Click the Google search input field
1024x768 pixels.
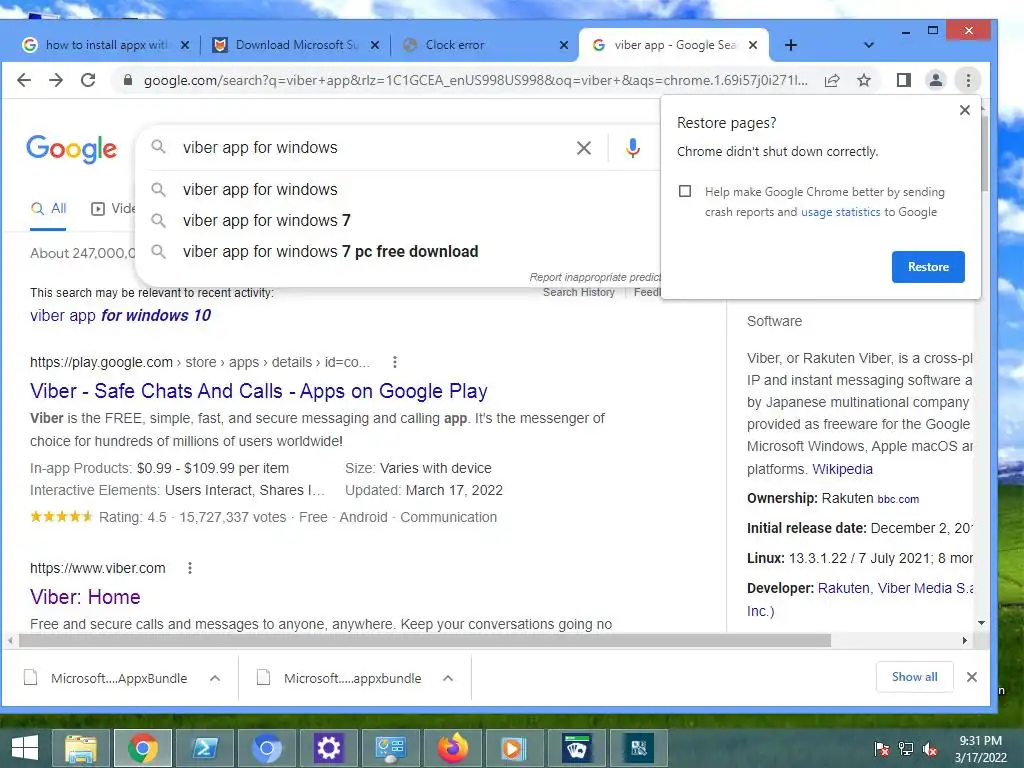(372, 148)
